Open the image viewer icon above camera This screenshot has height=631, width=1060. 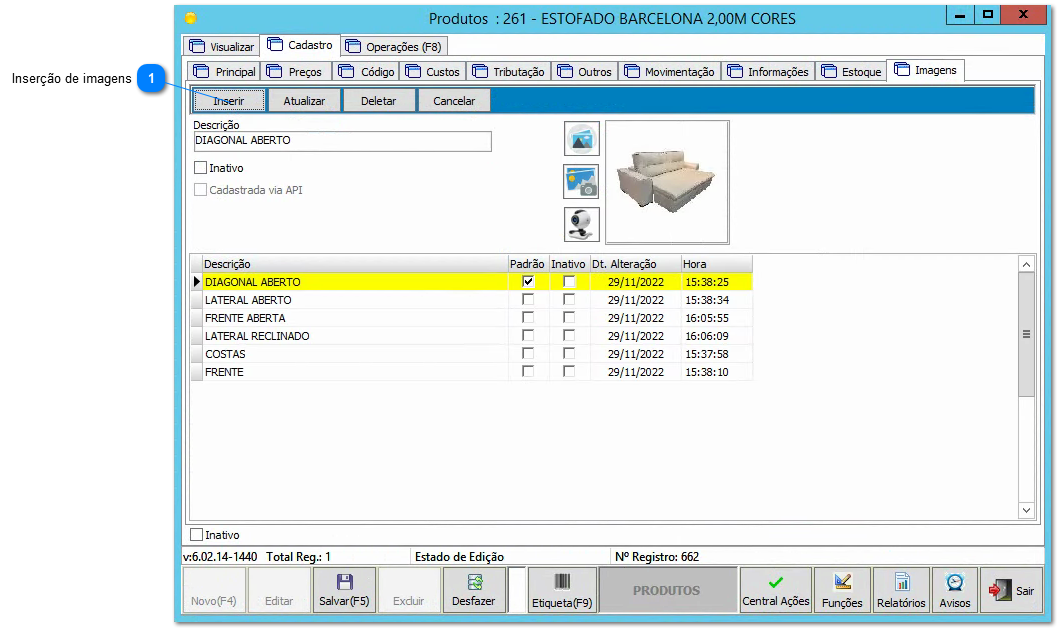point(581,139)
